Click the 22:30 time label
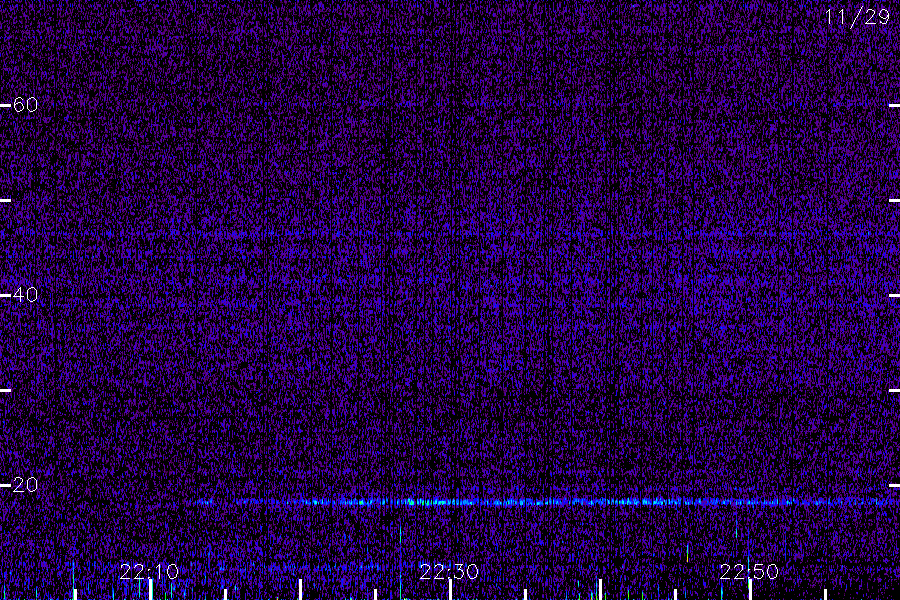The height and width of the screenshot is (600, 900). 449,571
